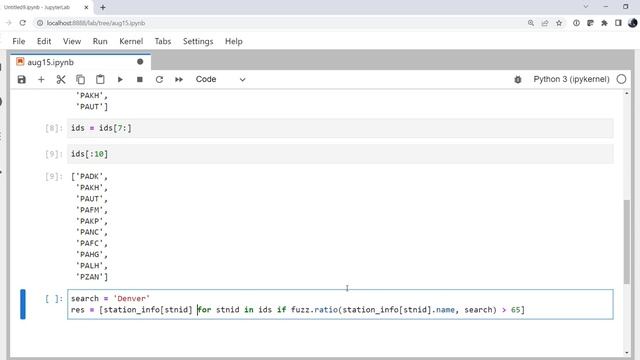640x360 pixels.
Task: Open the Kernel menu
Action: (x=131, y=41)
